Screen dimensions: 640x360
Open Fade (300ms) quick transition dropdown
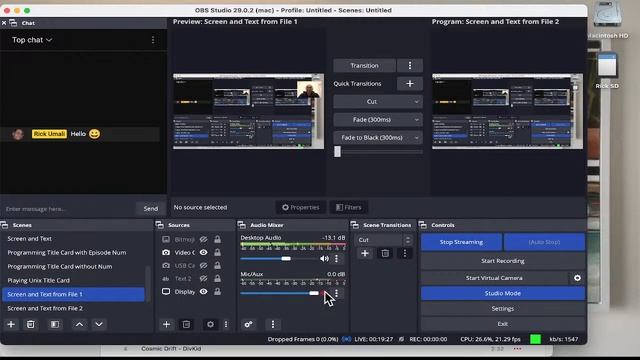click(378, 120)
